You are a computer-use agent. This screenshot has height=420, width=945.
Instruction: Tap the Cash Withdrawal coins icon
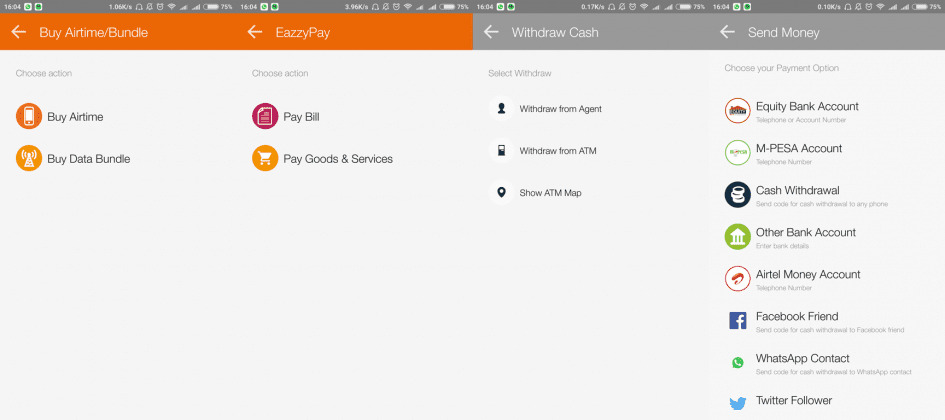pyautogui.click(x=738, y=195)
